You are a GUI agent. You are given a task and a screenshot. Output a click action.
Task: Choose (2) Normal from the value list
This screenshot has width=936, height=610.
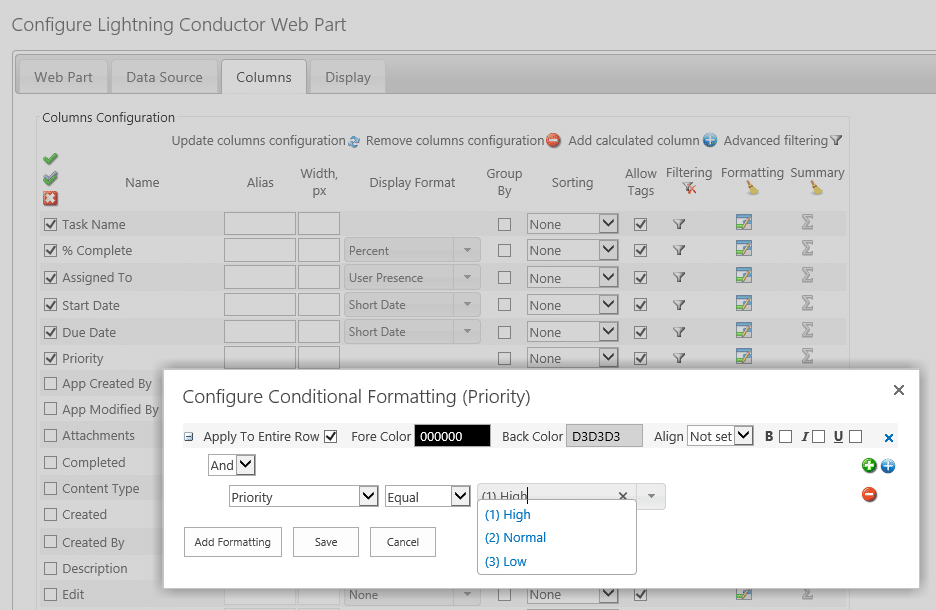515,538
